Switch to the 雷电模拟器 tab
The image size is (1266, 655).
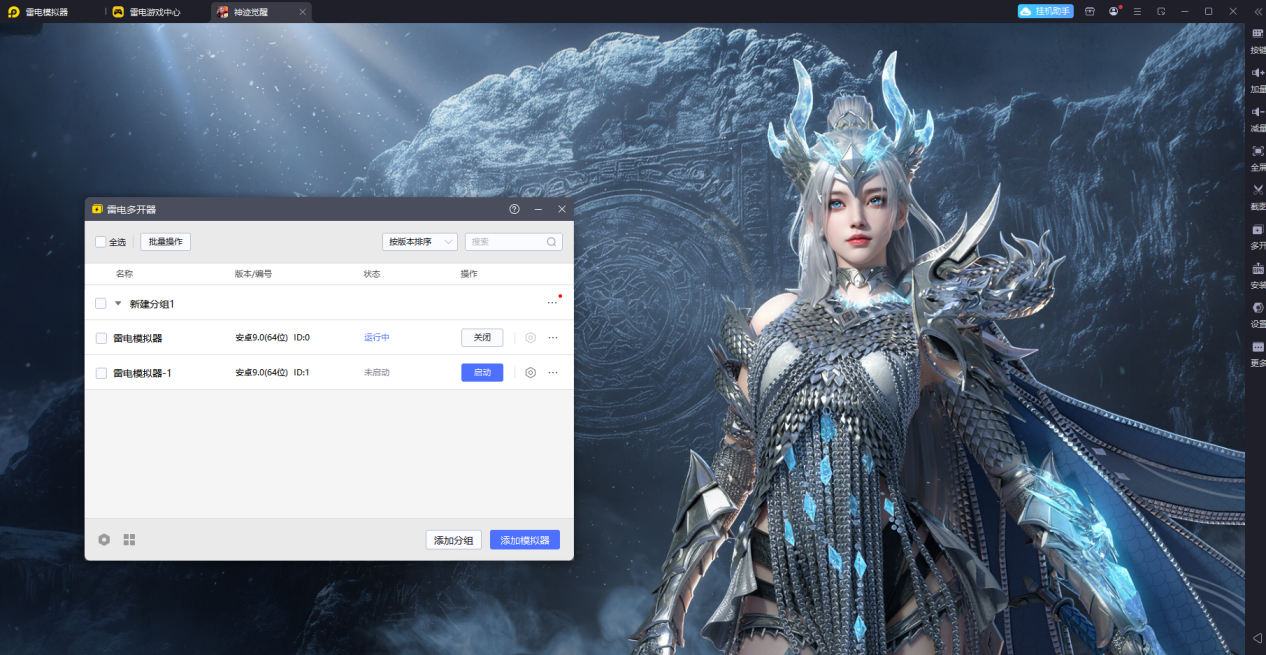coord(46,12)
